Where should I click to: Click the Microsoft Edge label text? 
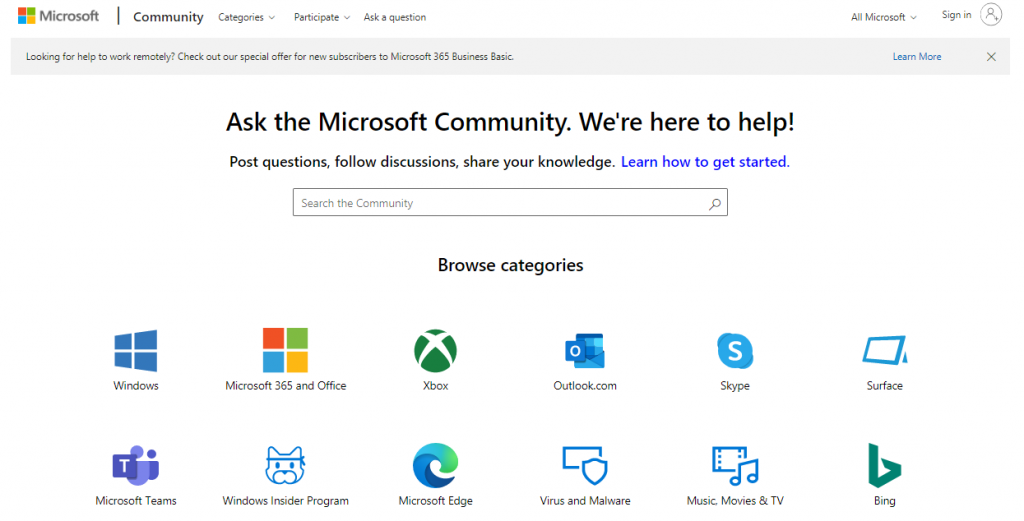click(x=436, y=501)
